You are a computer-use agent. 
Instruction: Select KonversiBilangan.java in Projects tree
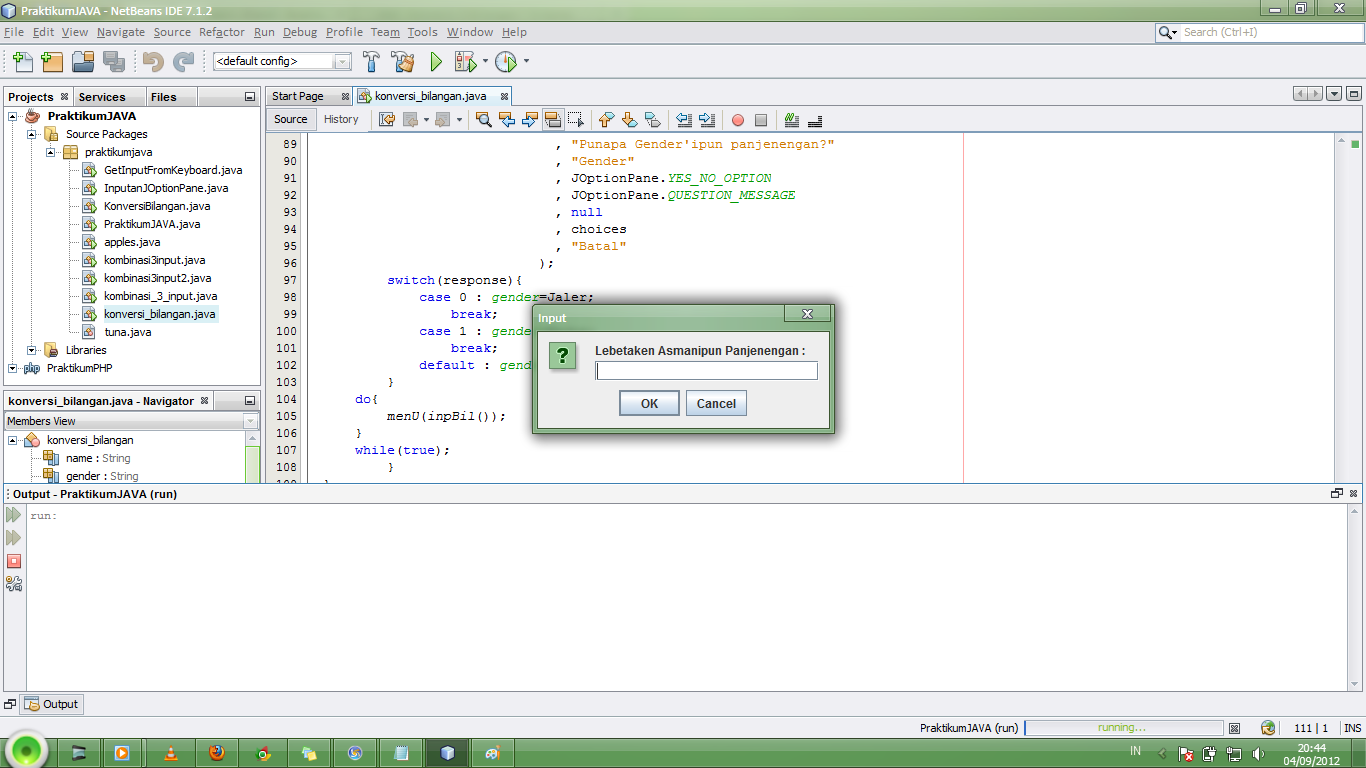tap(157, 206)
